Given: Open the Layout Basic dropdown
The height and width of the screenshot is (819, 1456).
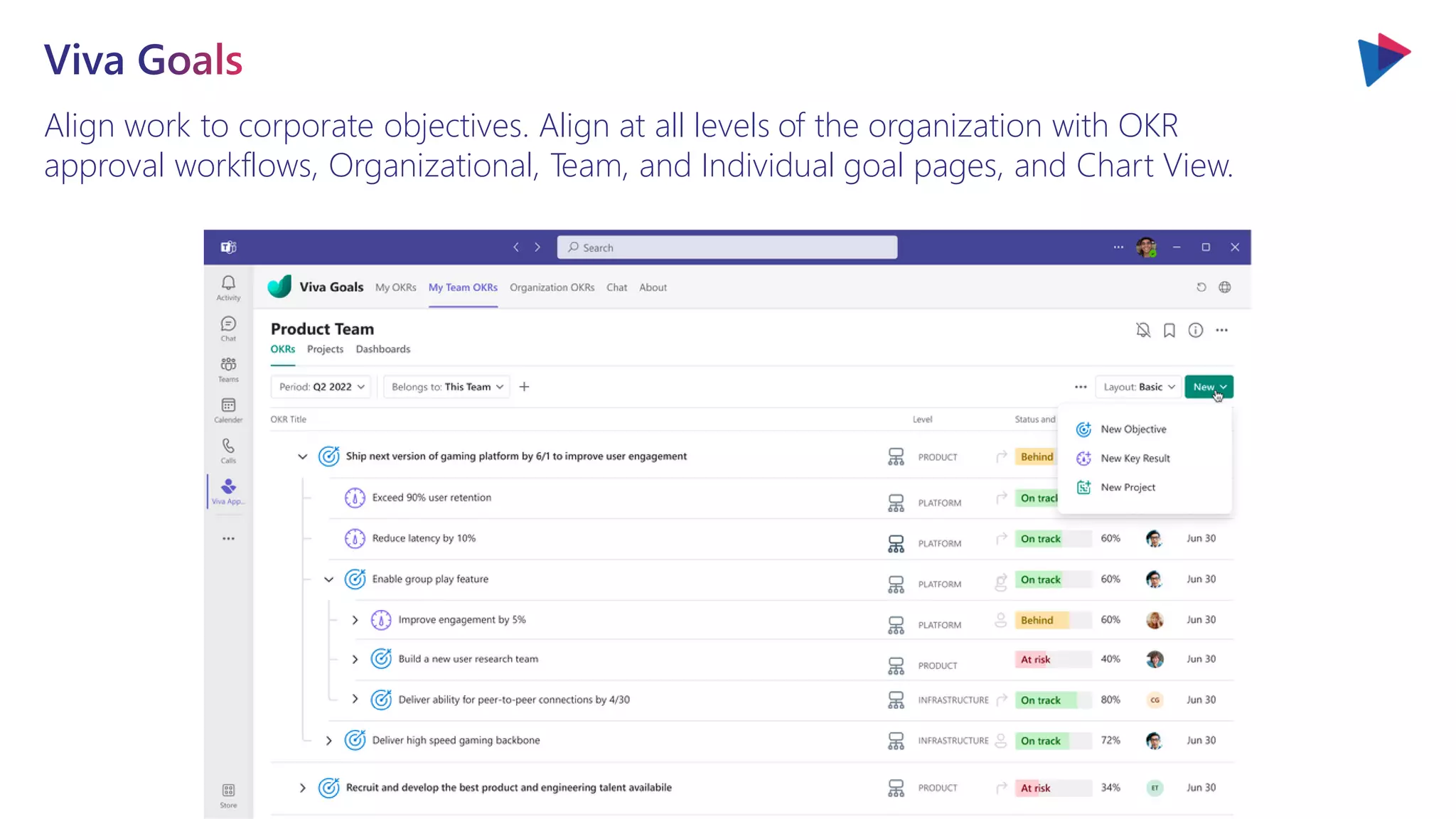Looking at the screenshot, I should point(1138,387).
